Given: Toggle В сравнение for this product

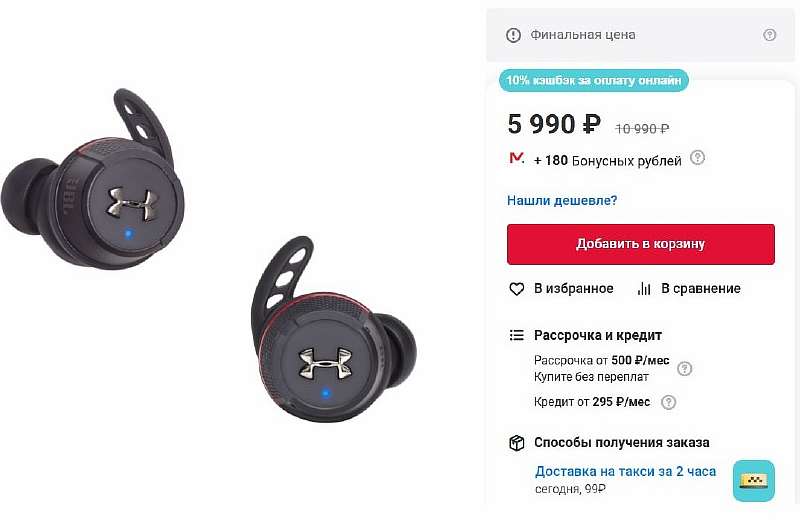Looking at the screenshot, I should pos(701,289).
